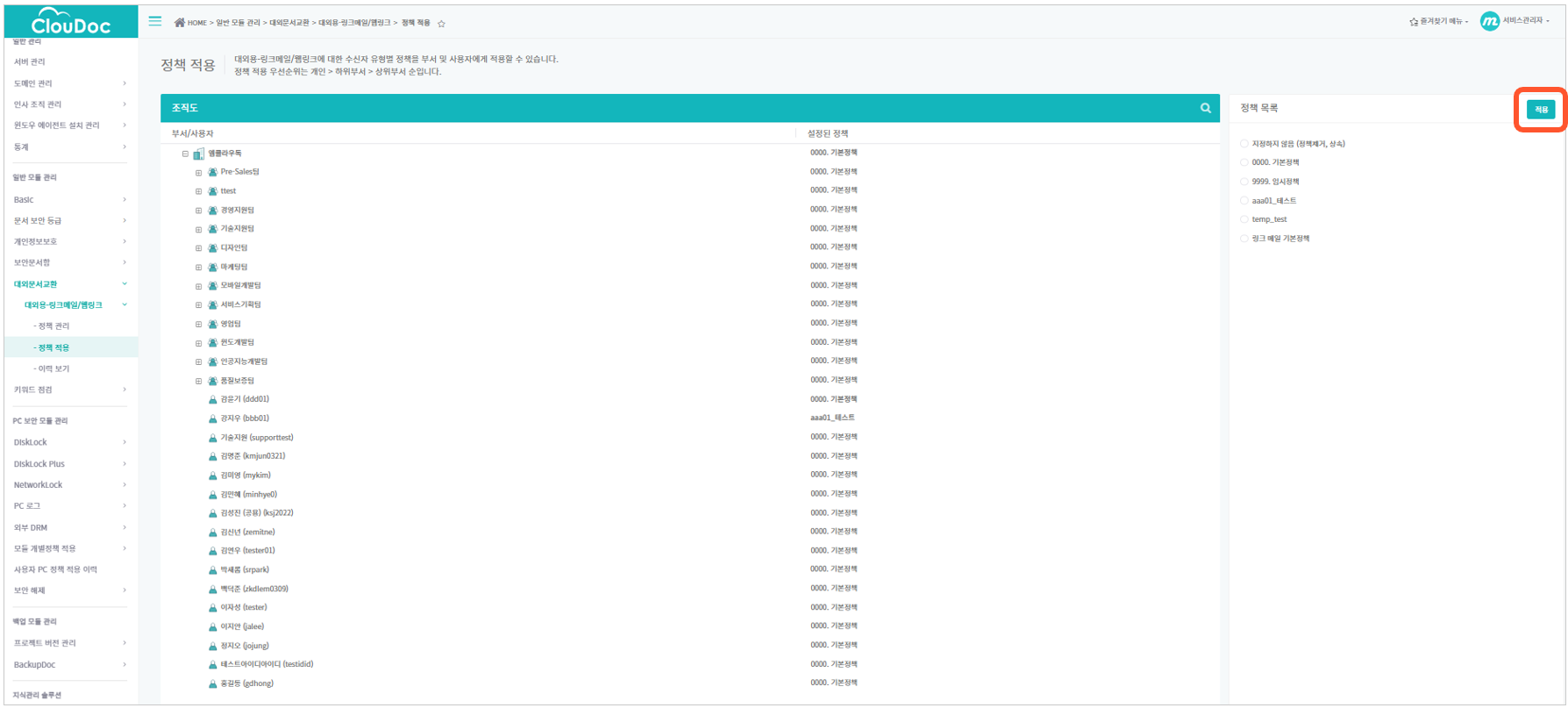The height and width of the screenshot is (708, 1568).
Task: Select the temp_test radio option
Action: pyautogui.click(x=1244, y=219)
